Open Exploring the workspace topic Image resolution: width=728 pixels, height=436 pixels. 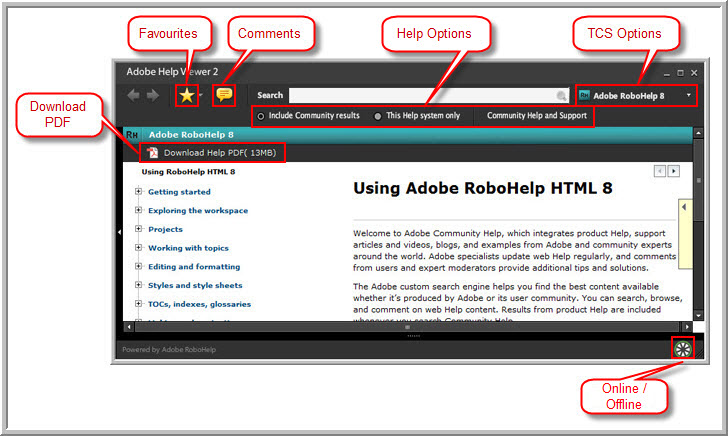198,211
